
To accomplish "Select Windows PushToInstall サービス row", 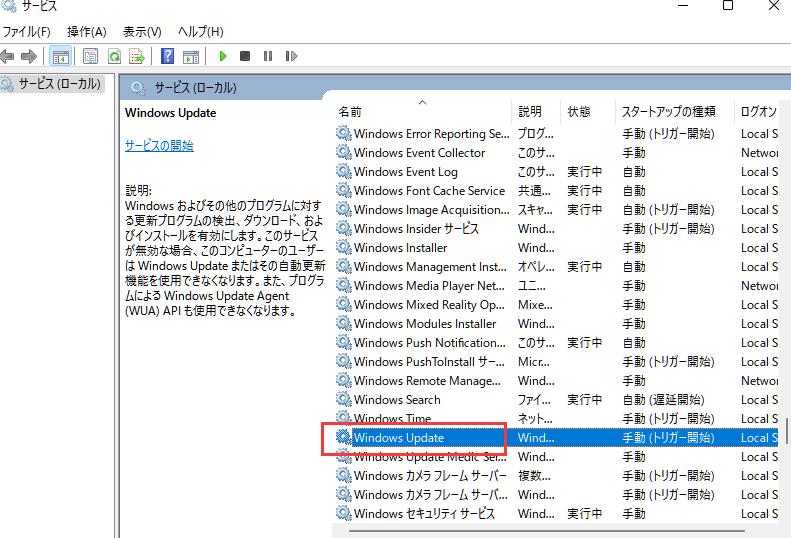I will pos(556,362).
